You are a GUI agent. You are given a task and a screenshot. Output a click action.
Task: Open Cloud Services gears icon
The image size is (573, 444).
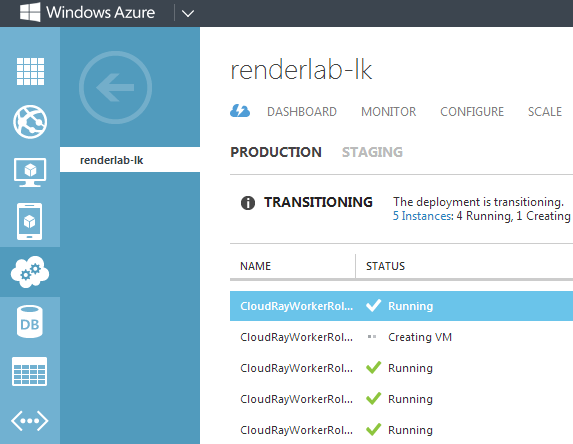30,272
